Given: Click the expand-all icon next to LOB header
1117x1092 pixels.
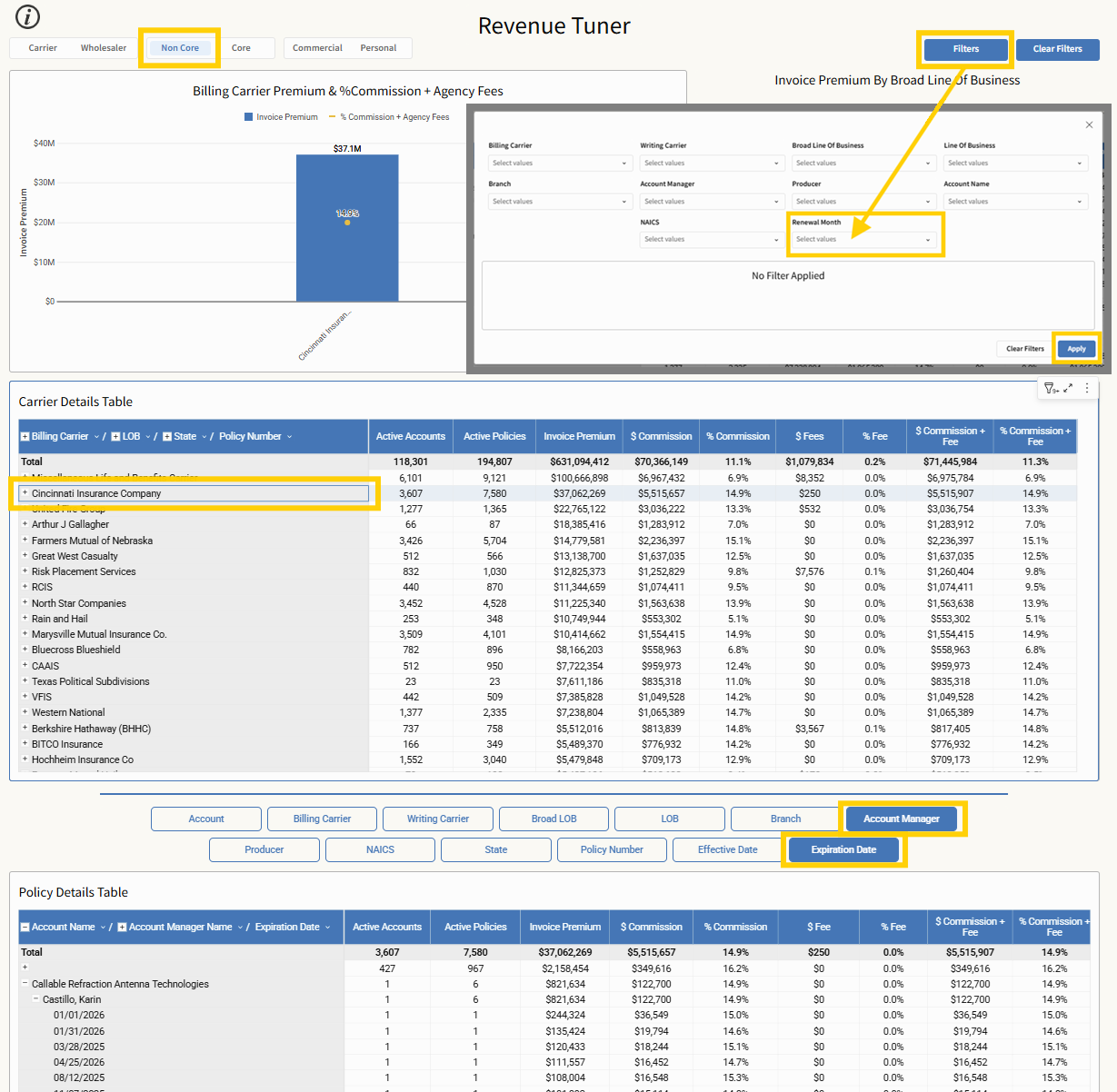Looking at the screenshot, I should click(x=115, y=437).
